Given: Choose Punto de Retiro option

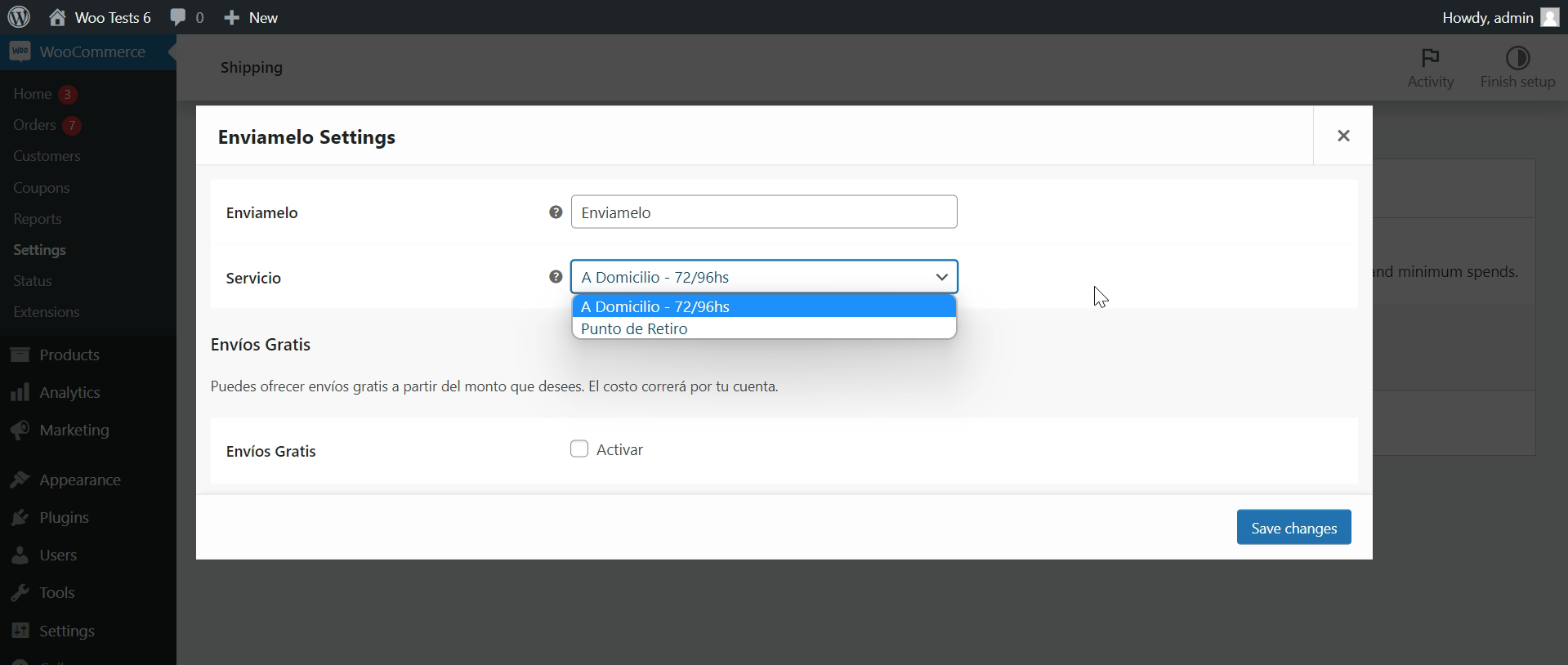Looking at the screenshot, I should 764,328.
